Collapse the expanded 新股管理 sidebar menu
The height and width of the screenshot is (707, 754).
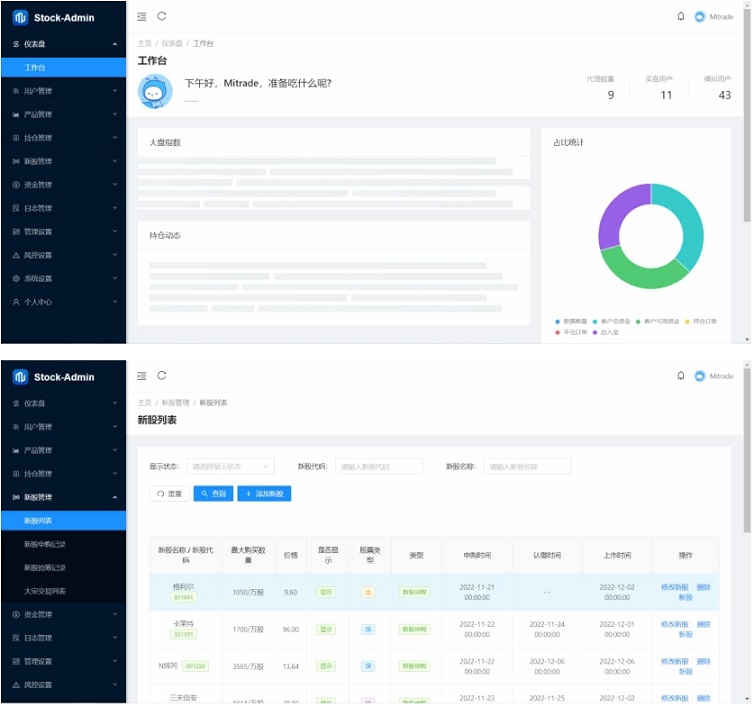(x=115, y=497)
